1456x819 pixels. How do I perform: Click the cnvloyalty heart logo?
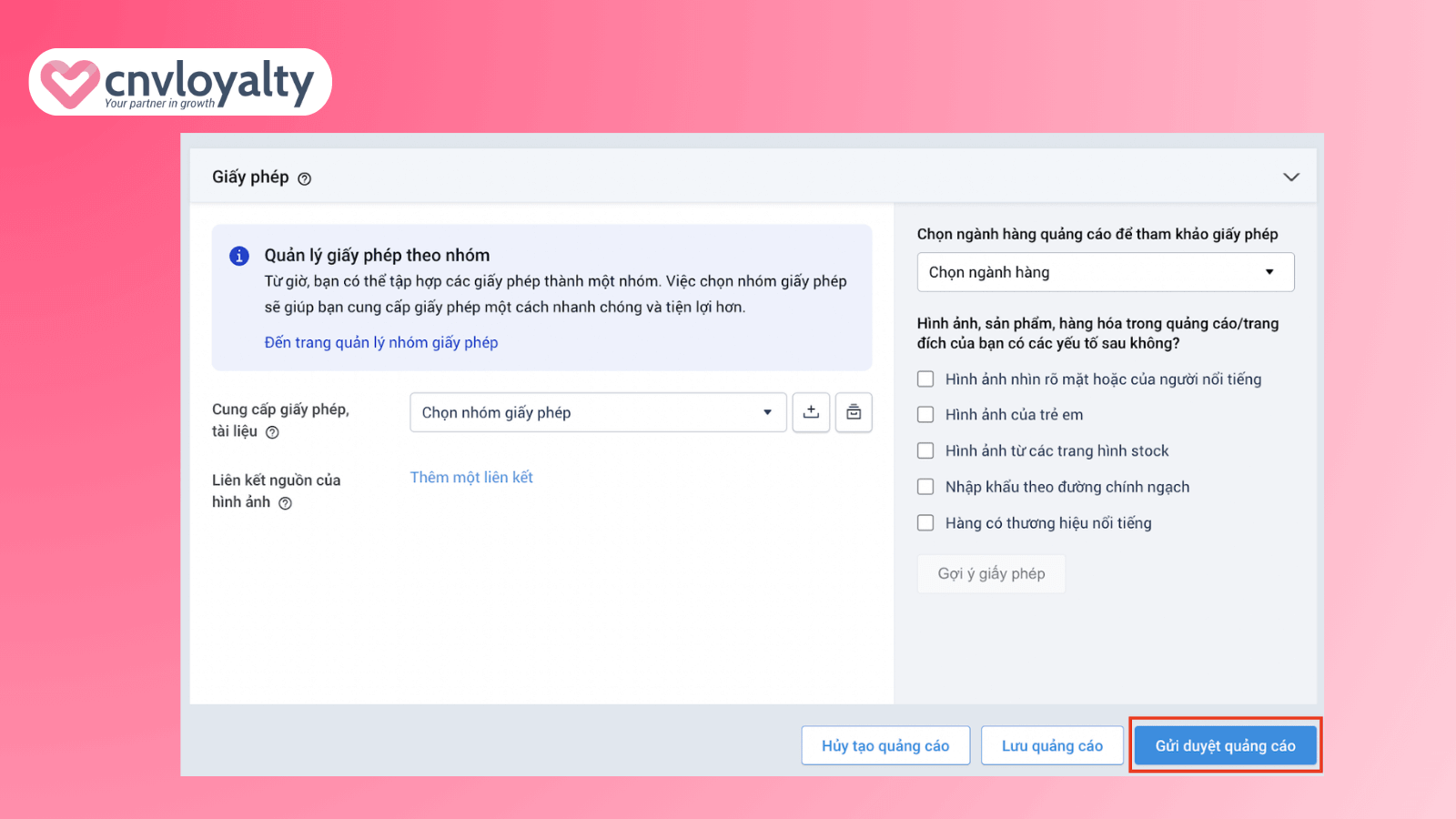point(69,83)
